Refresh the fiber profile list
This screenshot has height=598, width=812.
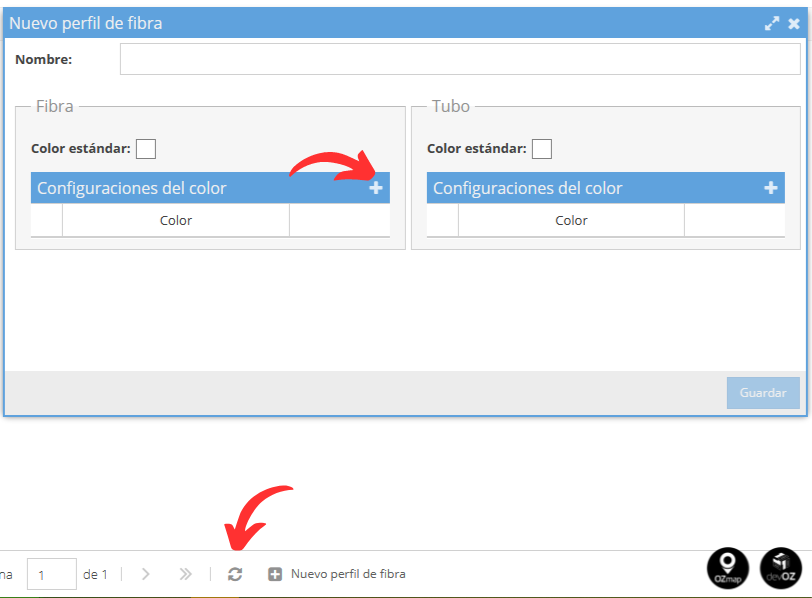[x=235, y=574]
